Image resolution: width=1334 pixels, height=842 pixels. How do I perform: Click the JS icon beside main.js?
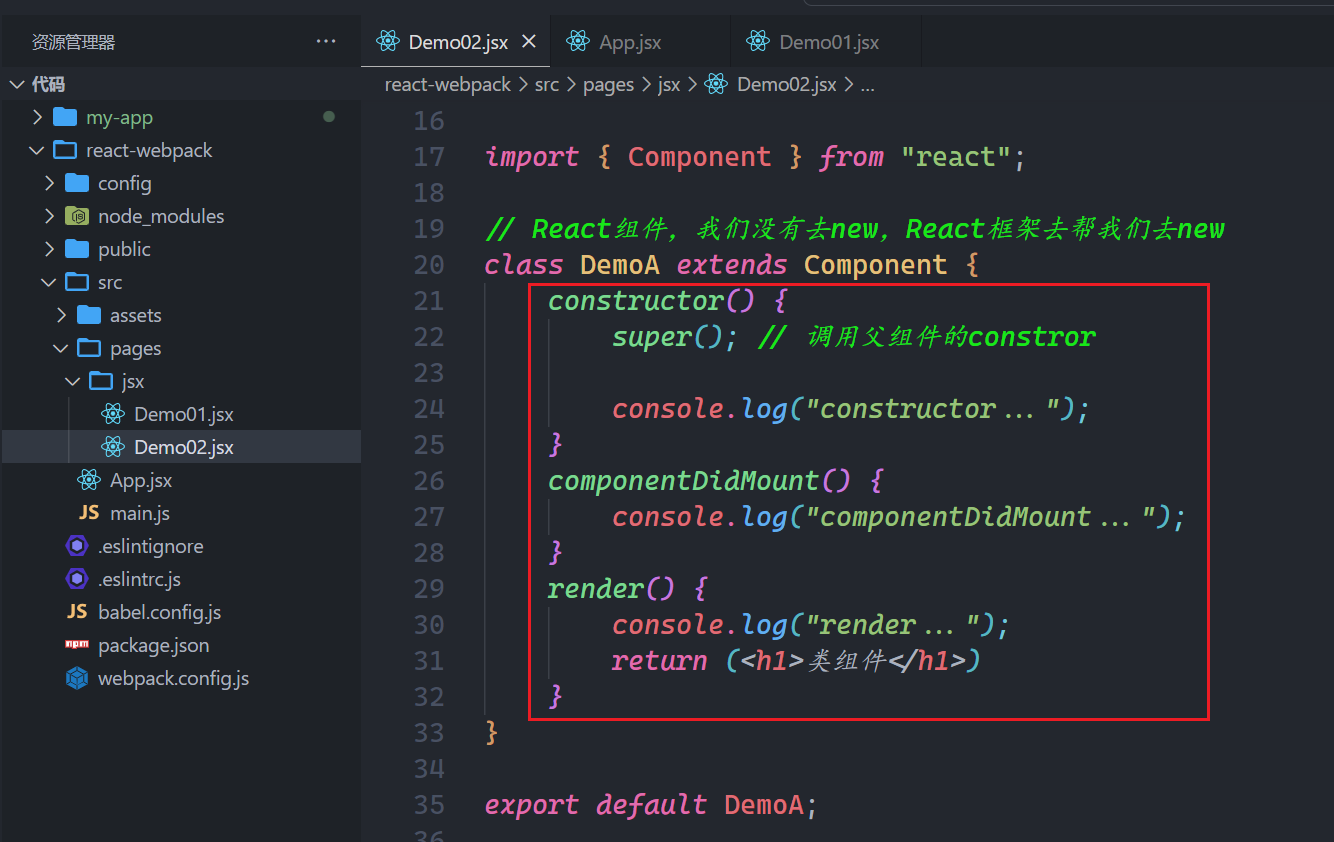tap(89, 513)
